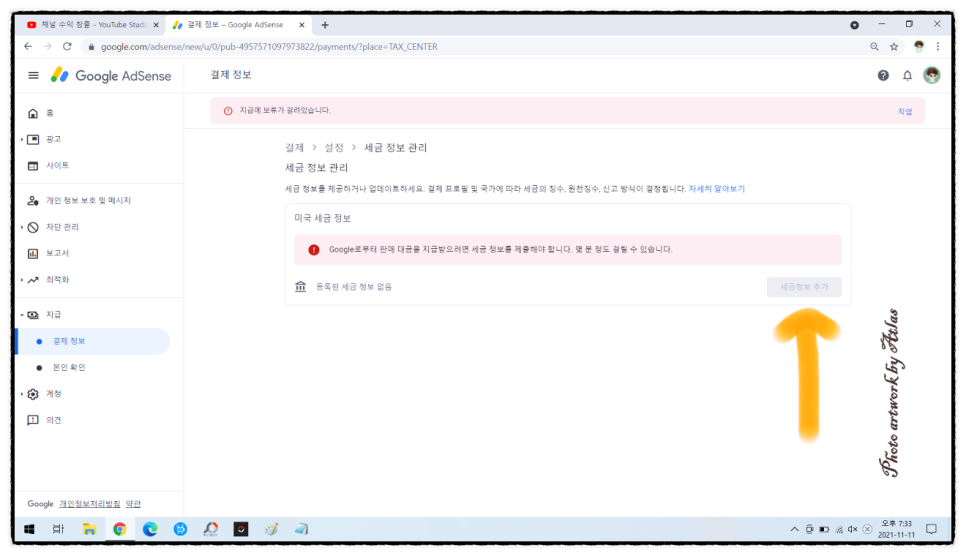966x556 pixels.
Task: Open 광고 in the sidebar
Action: tap(54, 139)
